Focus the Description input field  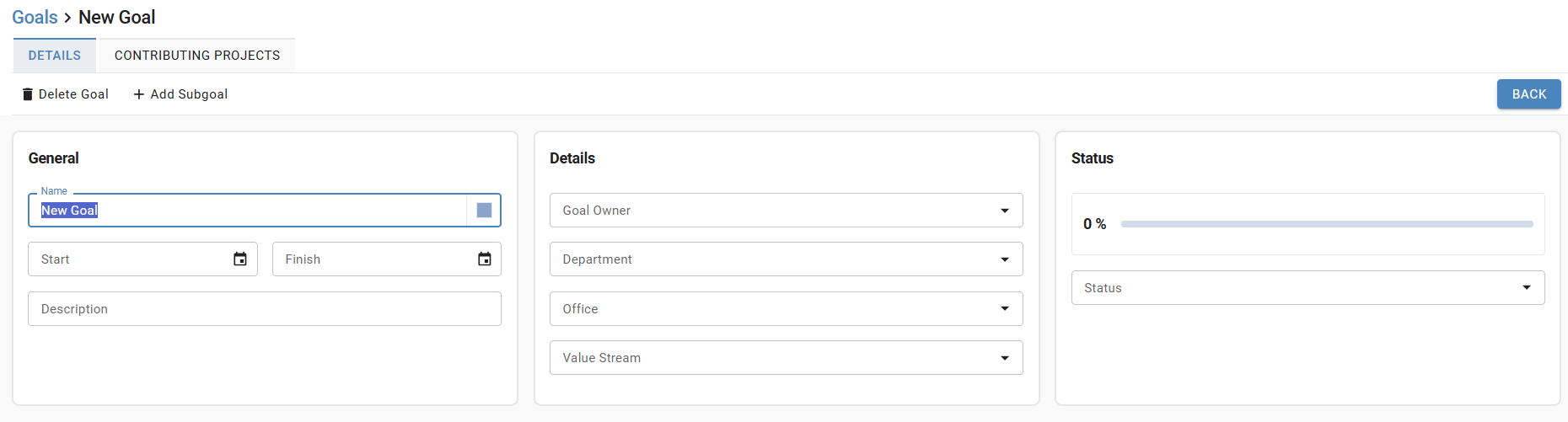pos(265,309)
